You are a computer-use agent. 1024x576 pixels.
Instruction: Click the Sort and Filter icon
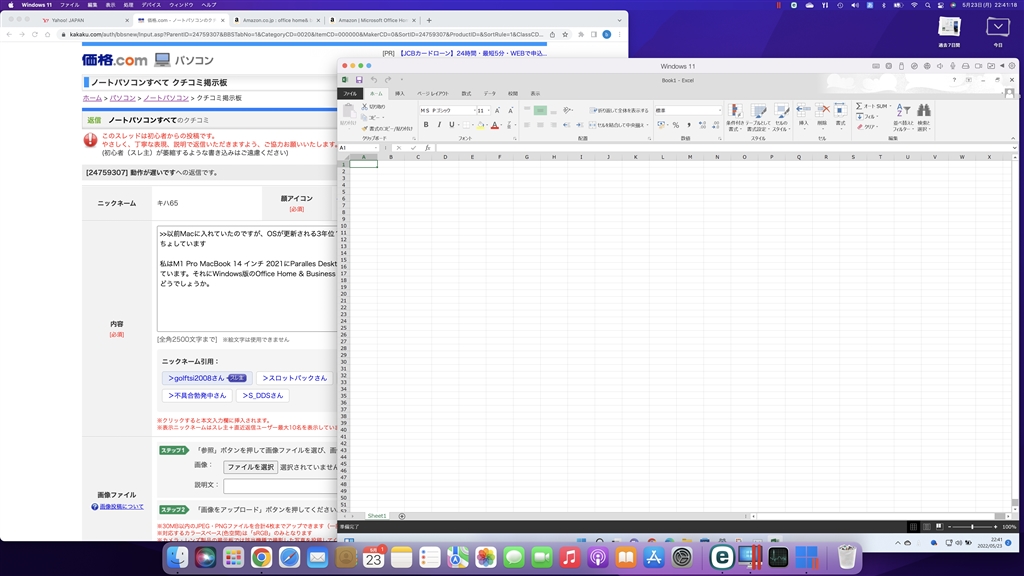[x=902, y=112]
